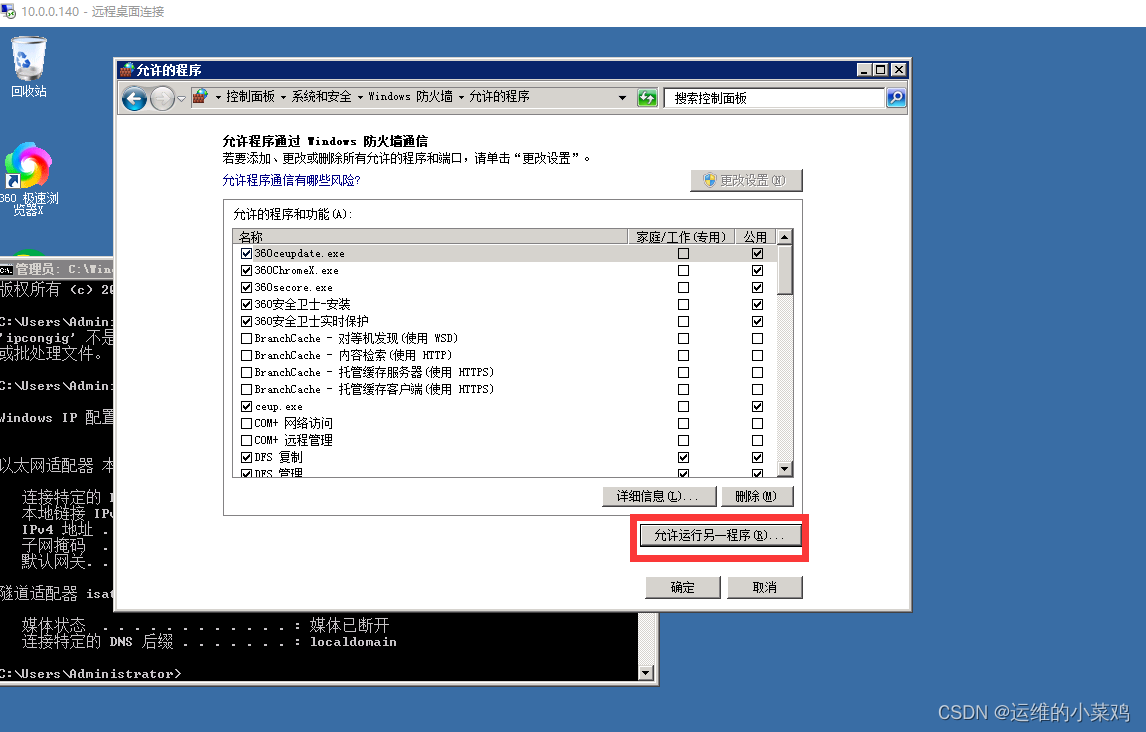The image size is (1146, 732).
Task: Uncheck the 360secore.exe program entry
Action: (x=245, y=287)
